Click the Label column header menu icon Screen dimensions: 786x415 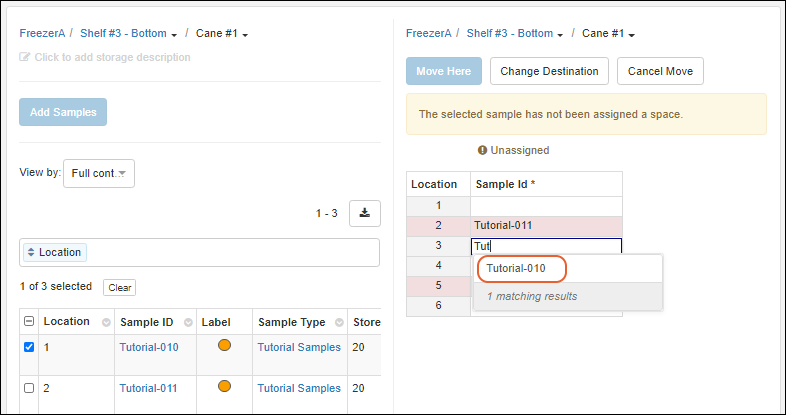tap(241, 322)
